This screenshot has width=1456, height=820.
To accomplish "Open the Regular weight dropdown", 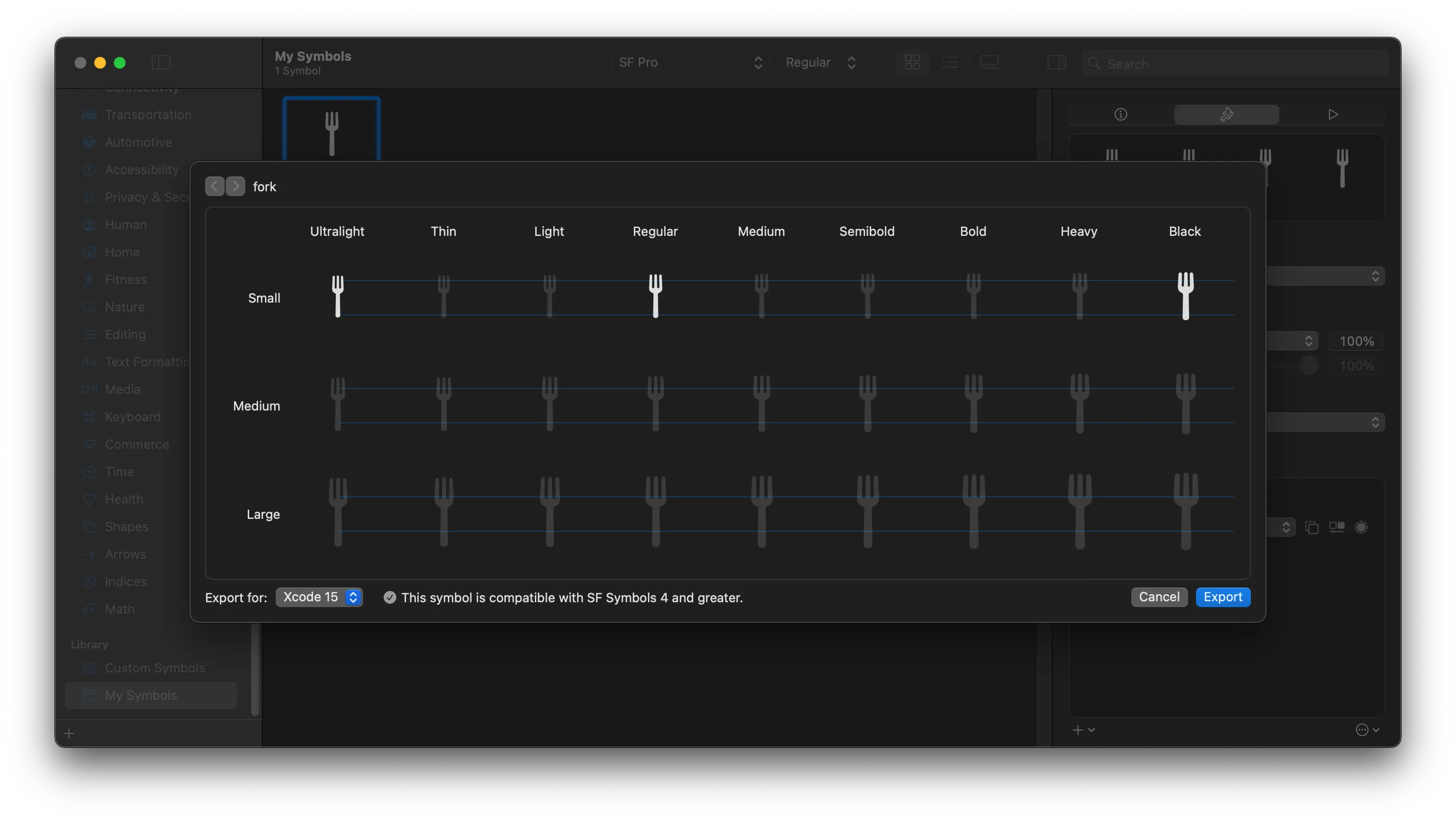I will click(x=820, y=62).
